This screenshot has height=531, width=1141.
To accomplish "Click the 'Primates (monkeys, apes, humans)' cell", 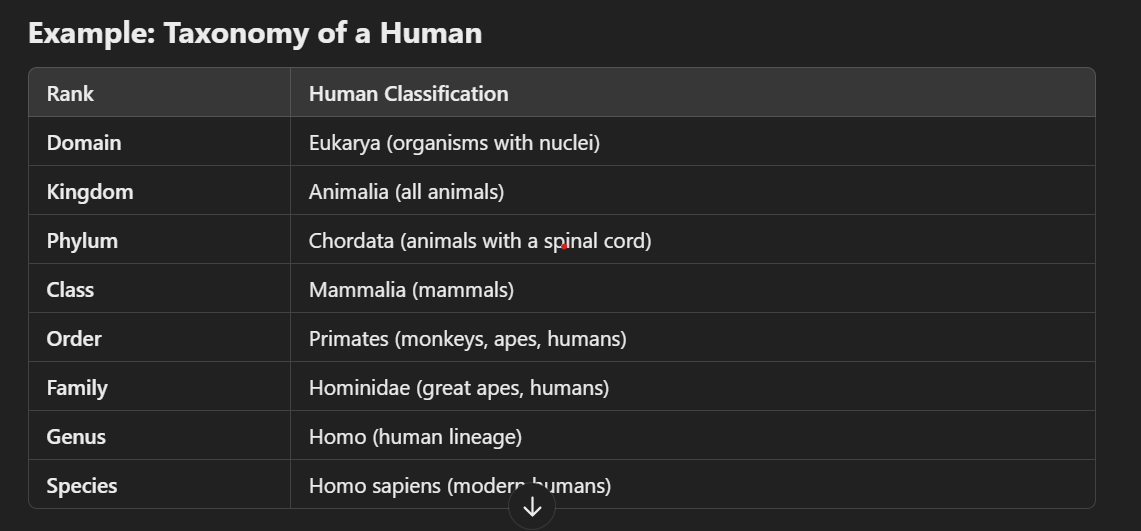I will [468, 339].
